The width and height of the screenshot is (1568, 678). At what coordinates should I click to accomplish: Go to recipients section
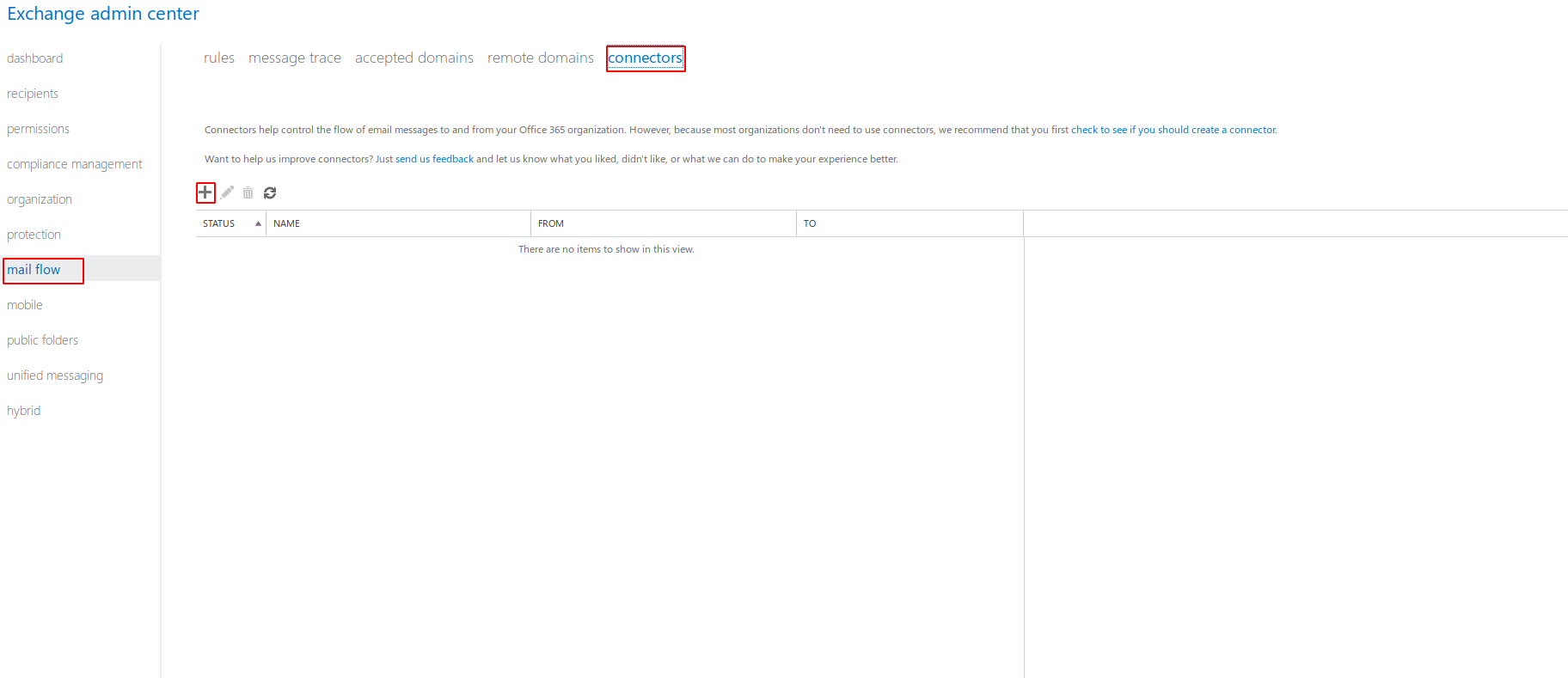(33, 94)
